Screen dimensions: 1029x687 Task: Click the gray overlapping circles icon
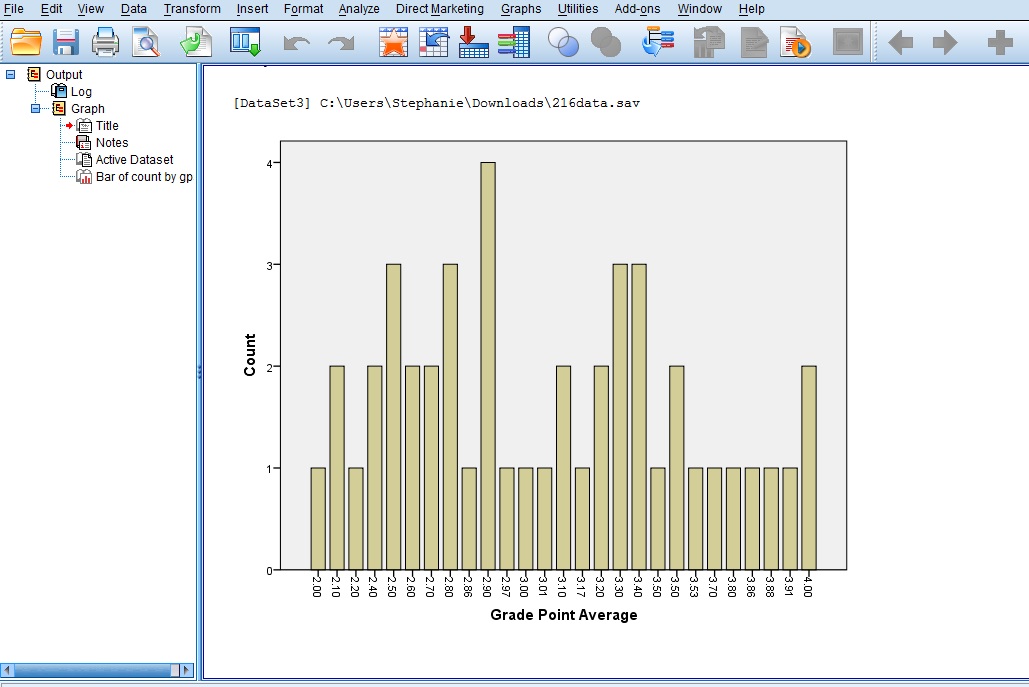point(606,43)
